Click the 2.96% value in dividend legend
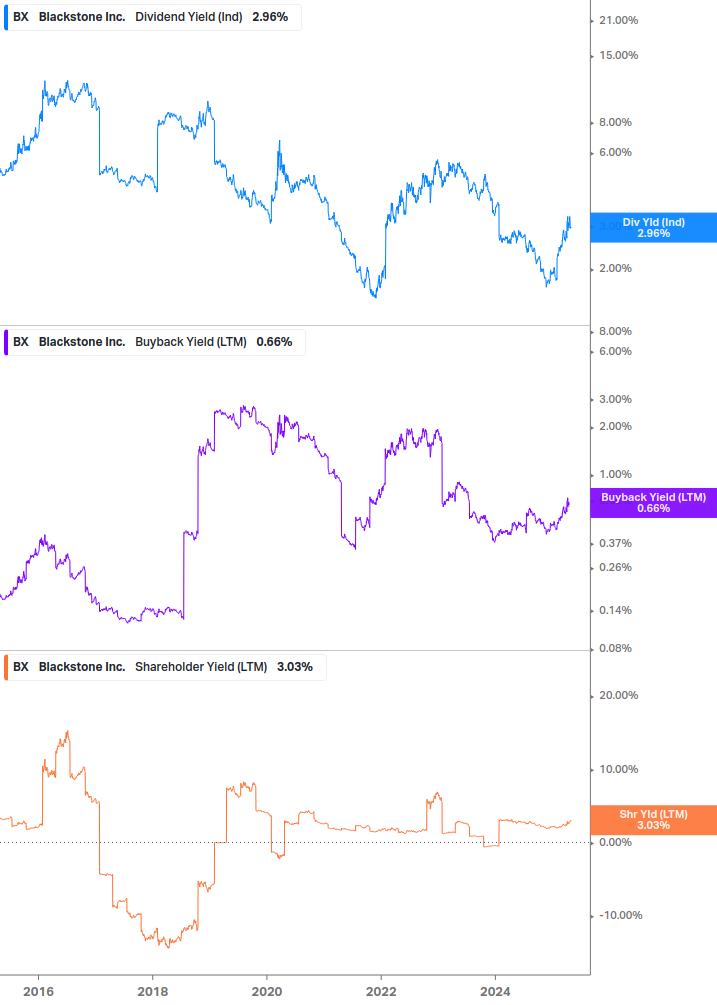The width and height of the screenshot is (717, 1005). [270, 17]
